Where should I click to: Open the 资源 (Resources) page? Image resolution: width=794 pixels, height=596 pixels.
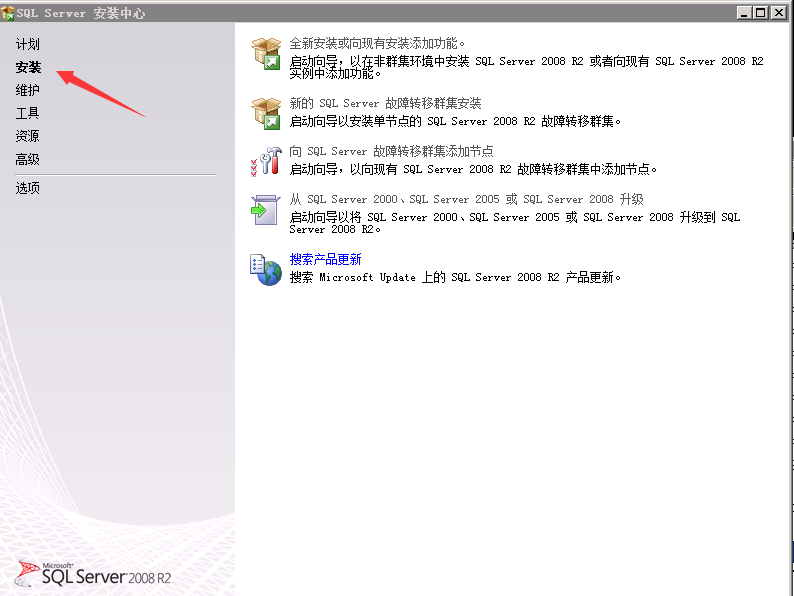coord(27,136)
